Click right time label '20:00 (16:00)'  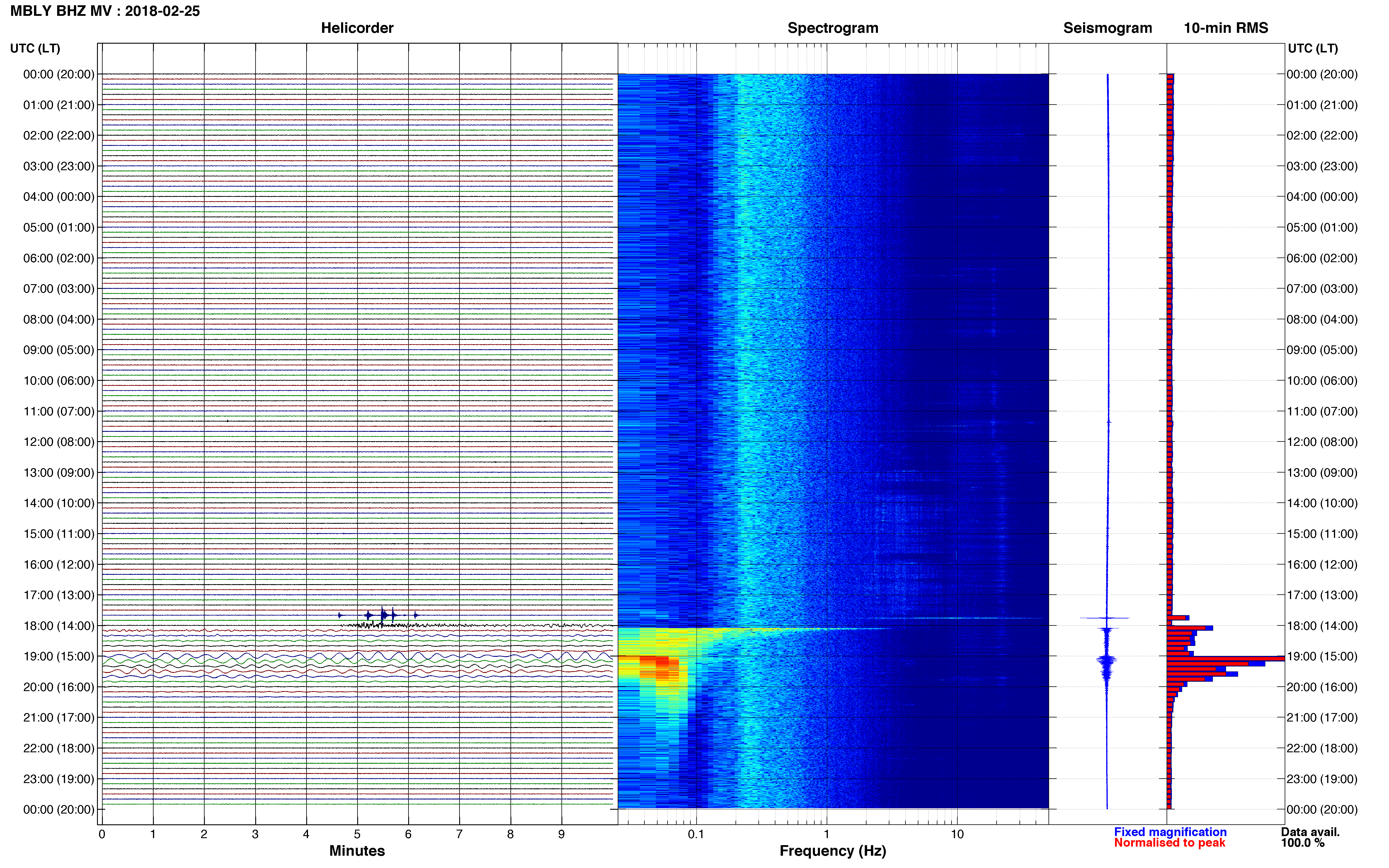[x=1322, y=687]
